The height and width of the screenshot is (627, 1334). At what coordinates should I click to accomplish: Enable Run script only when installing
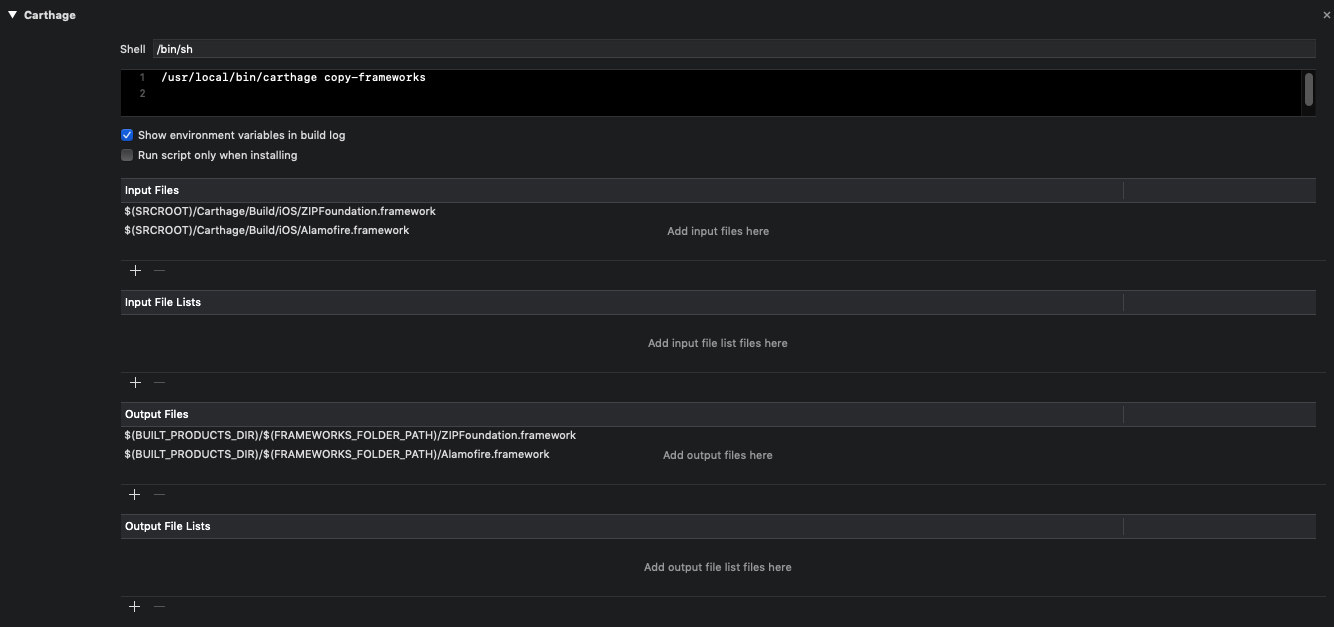(x=127, y=155)
